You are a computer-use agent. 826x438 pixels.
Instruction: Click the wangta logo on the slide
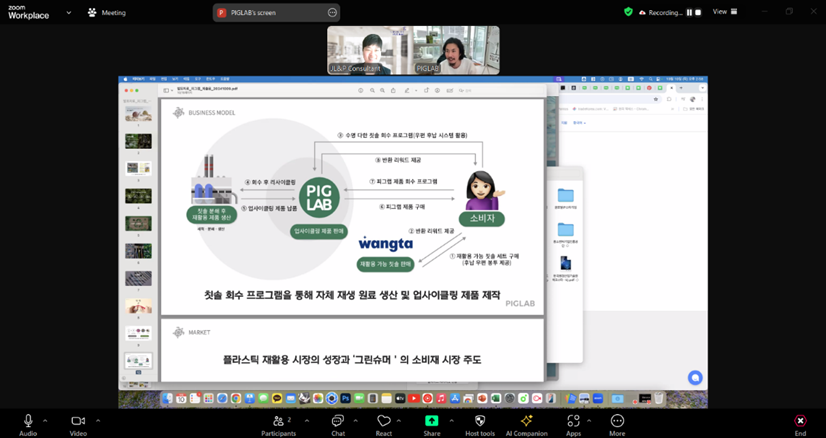pyautogui.click(x=386, y=244)
